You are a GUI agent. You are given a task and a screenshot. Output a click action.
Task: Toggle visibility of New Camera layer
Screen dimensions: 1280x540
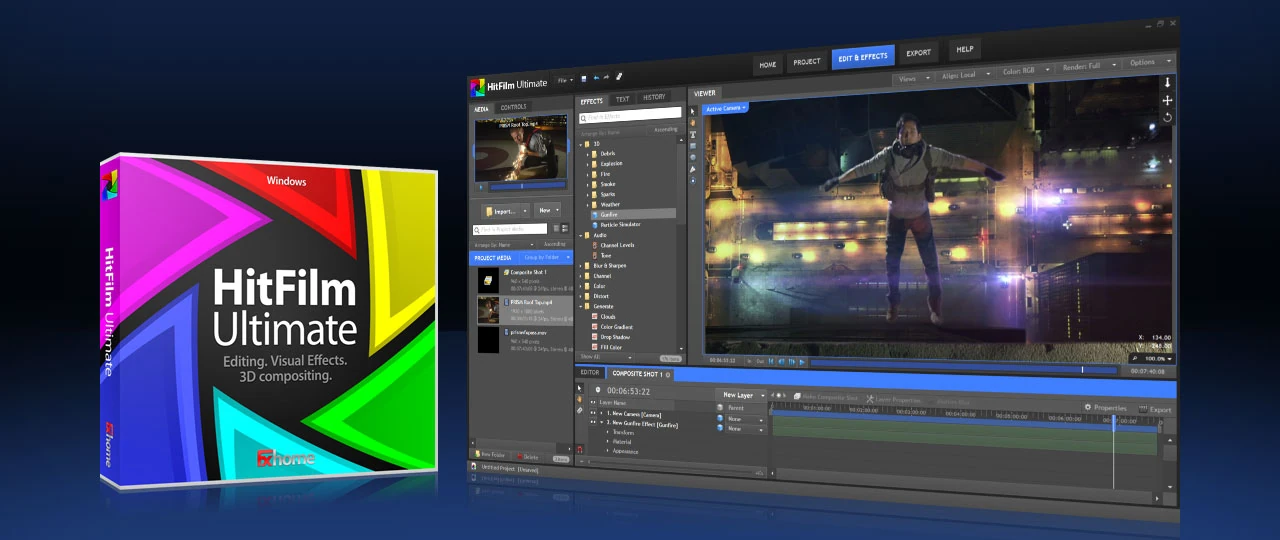pyautogui.click(x=593, y=412)
